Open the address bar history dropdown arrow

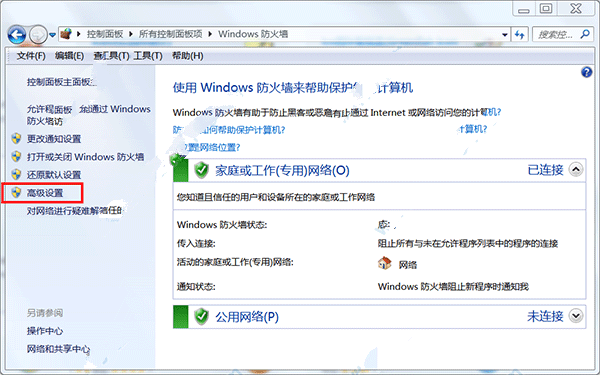click(505, 34)
